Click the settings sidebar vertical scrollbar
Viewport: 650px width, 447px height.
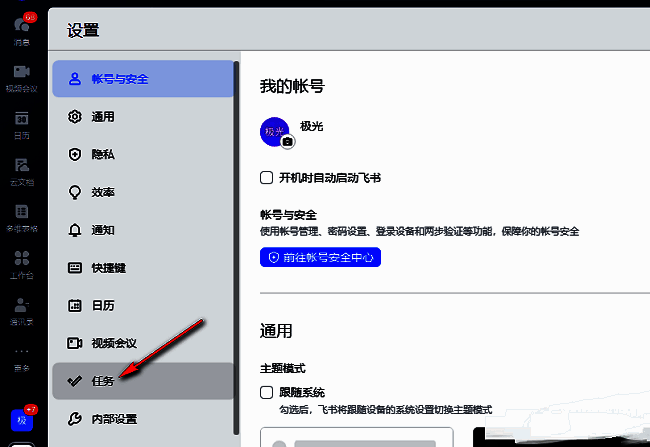click(236, 248)
